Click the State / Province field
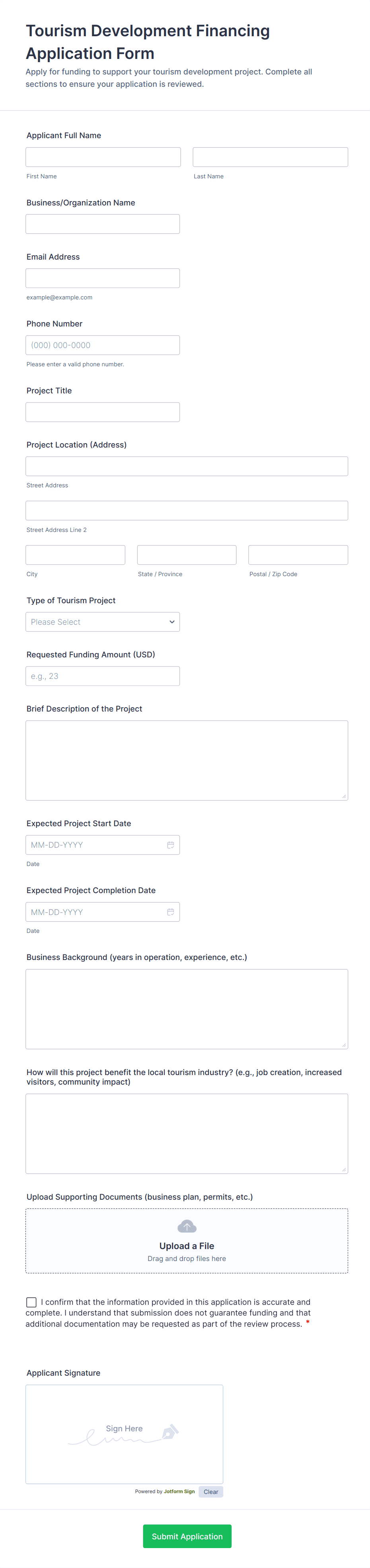This screenshot has height=1568, width=370. click(187, 555)
